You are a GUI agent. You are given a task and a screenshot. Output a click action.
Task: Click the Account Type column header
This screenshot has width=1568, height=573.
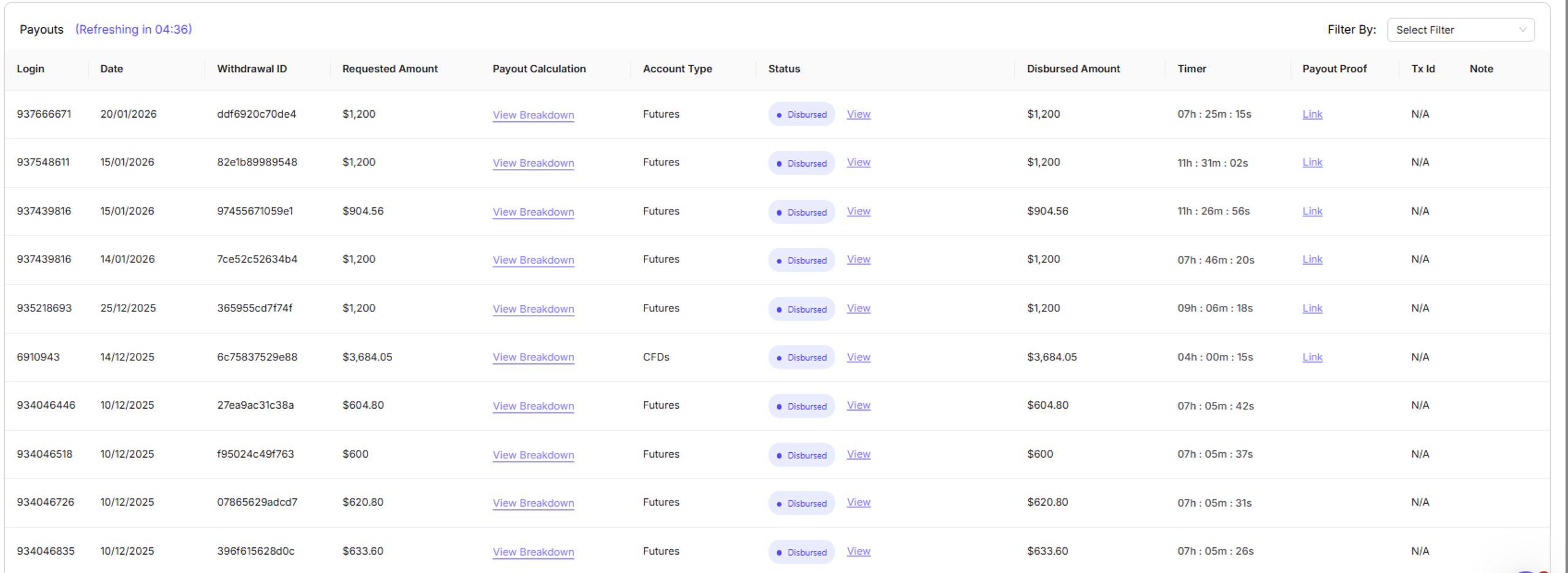tap(677, 69)
